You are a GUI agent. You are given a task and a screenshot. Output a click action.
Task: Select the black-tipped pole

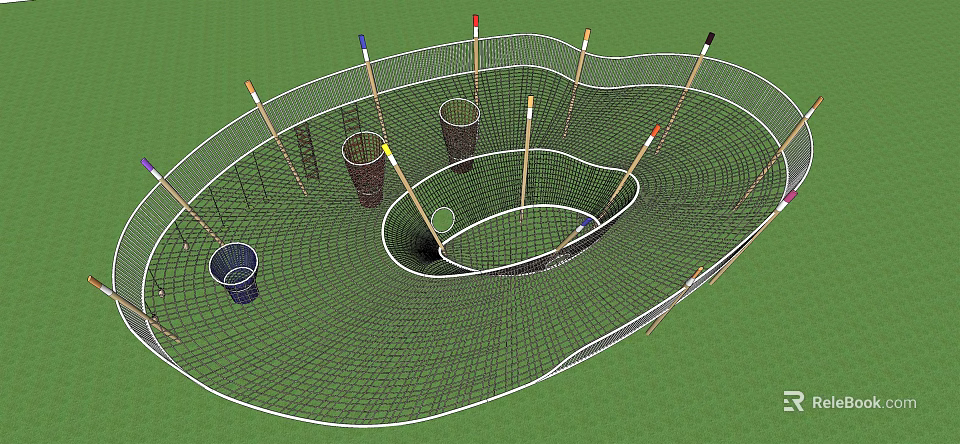[x=684, y=92]
